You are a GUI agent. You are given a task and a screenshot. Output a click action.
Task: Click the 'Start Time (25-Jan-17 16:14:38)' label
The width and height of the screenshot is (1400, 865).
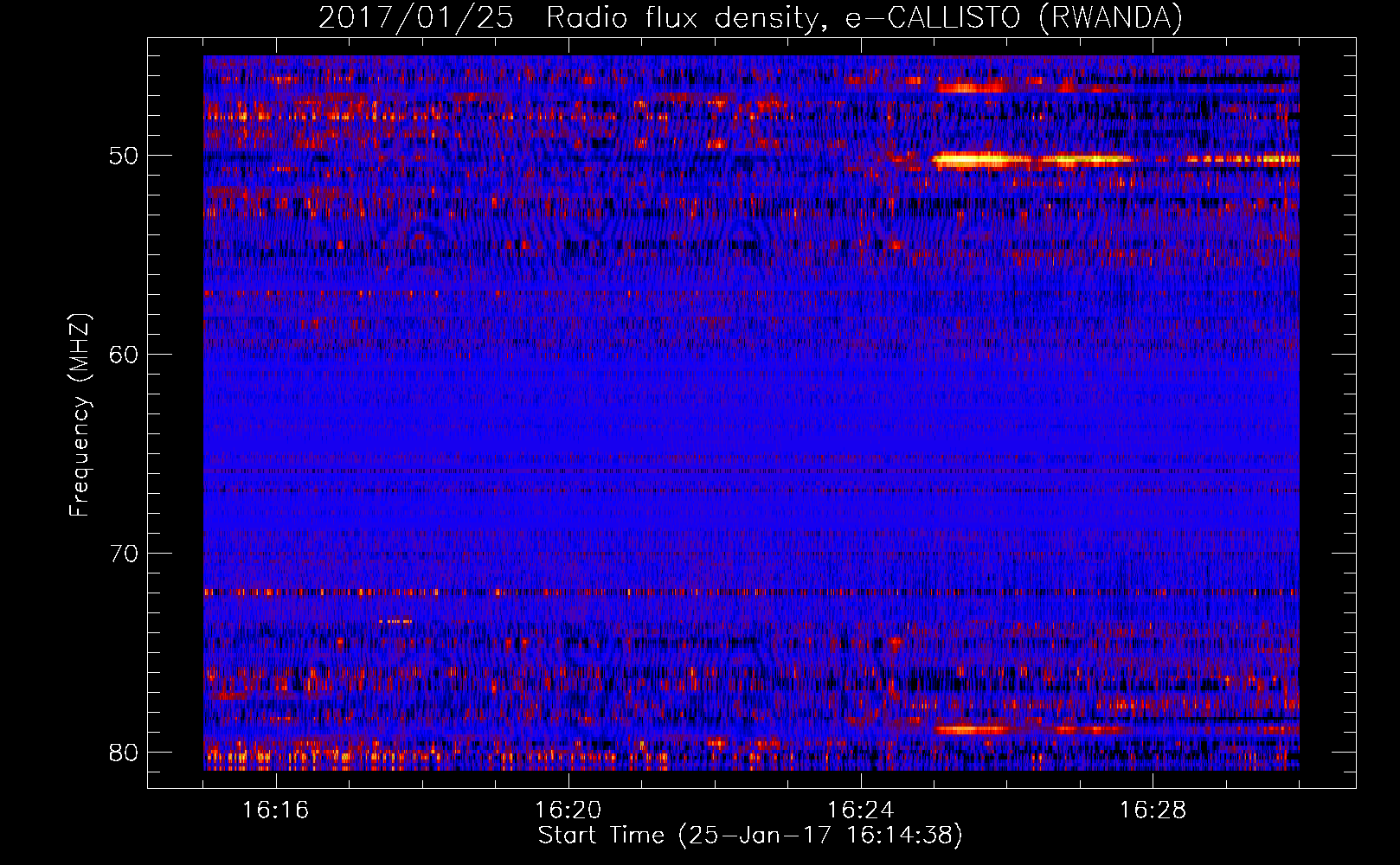click(x=750, y=836)
